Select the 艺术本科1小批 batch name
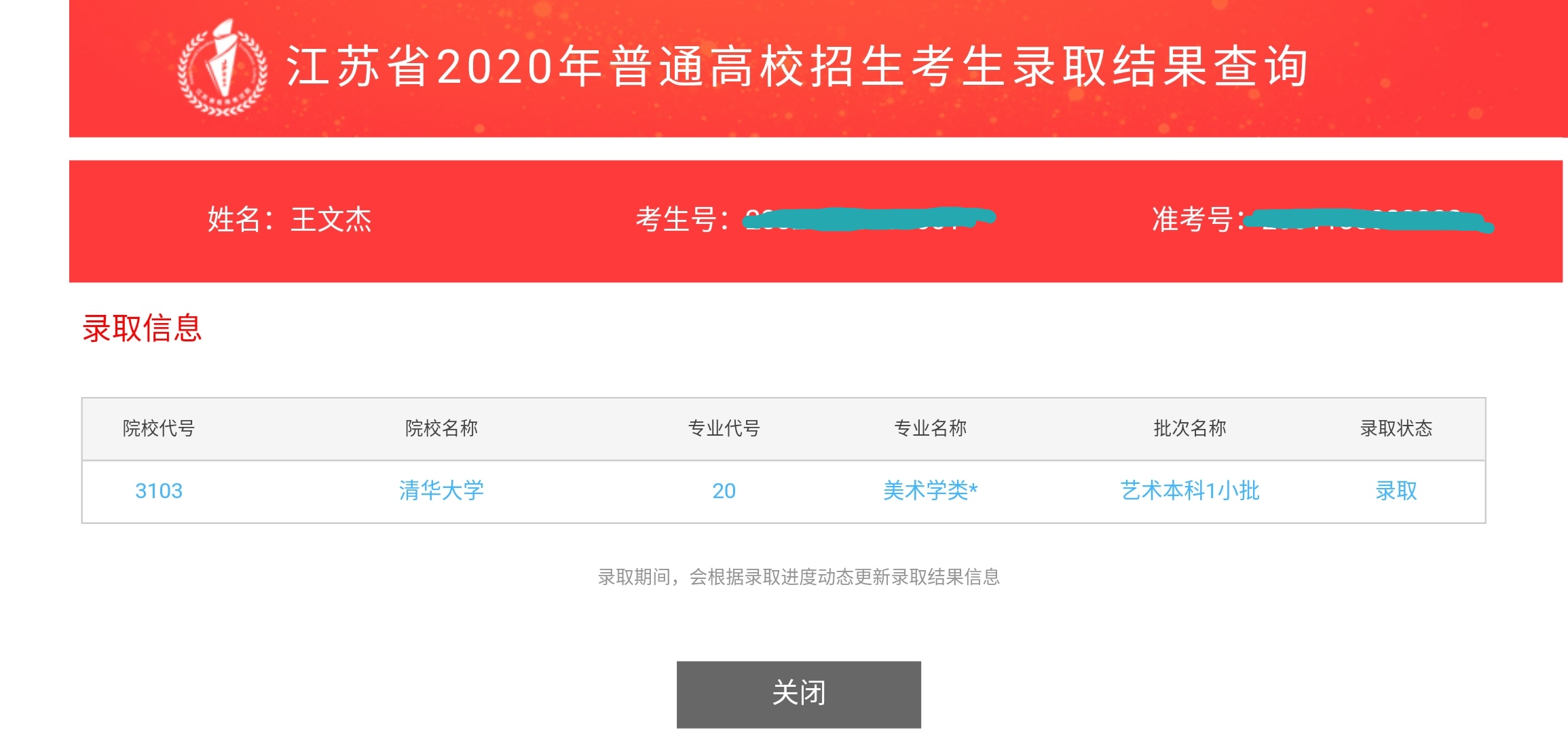Screen dimensions: 1568x733 coord(1190,491)
